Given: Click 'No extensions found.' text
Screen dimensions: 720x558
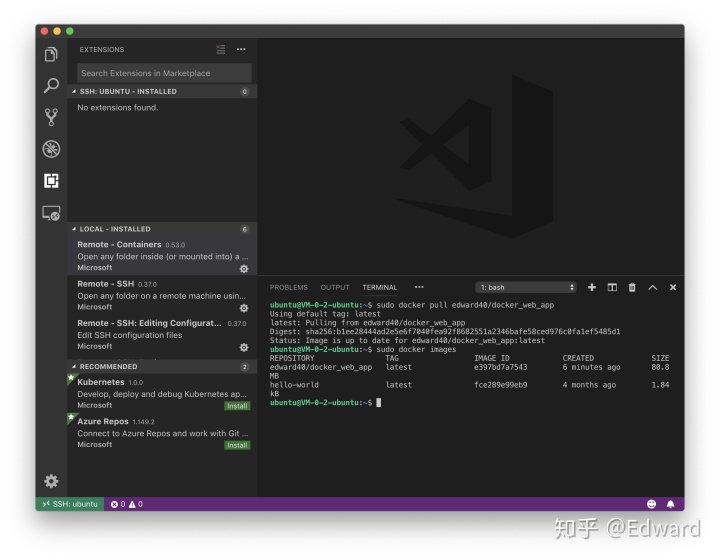Looking at the screenshot, I should click(x=118, y=107).
